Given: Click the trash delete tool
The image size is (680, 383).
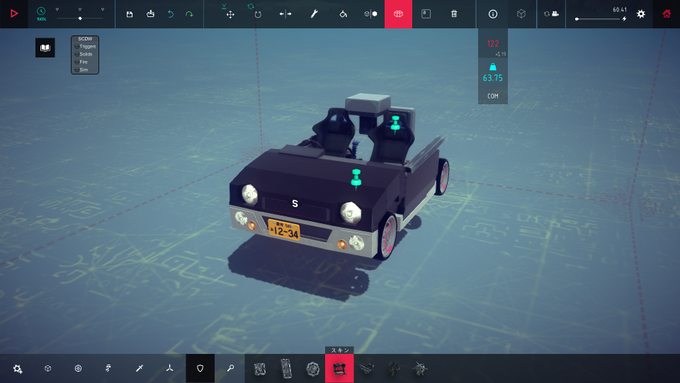Looking at the screenshot, I should tap(454, 14).
